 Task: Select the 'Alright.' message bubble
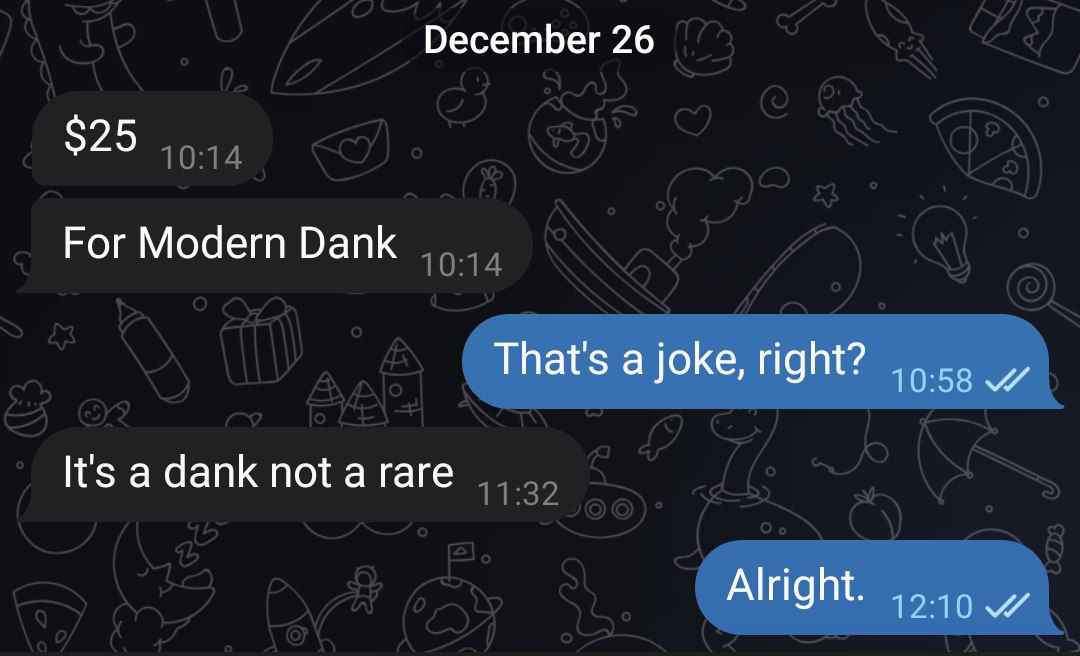pos(878,587)
